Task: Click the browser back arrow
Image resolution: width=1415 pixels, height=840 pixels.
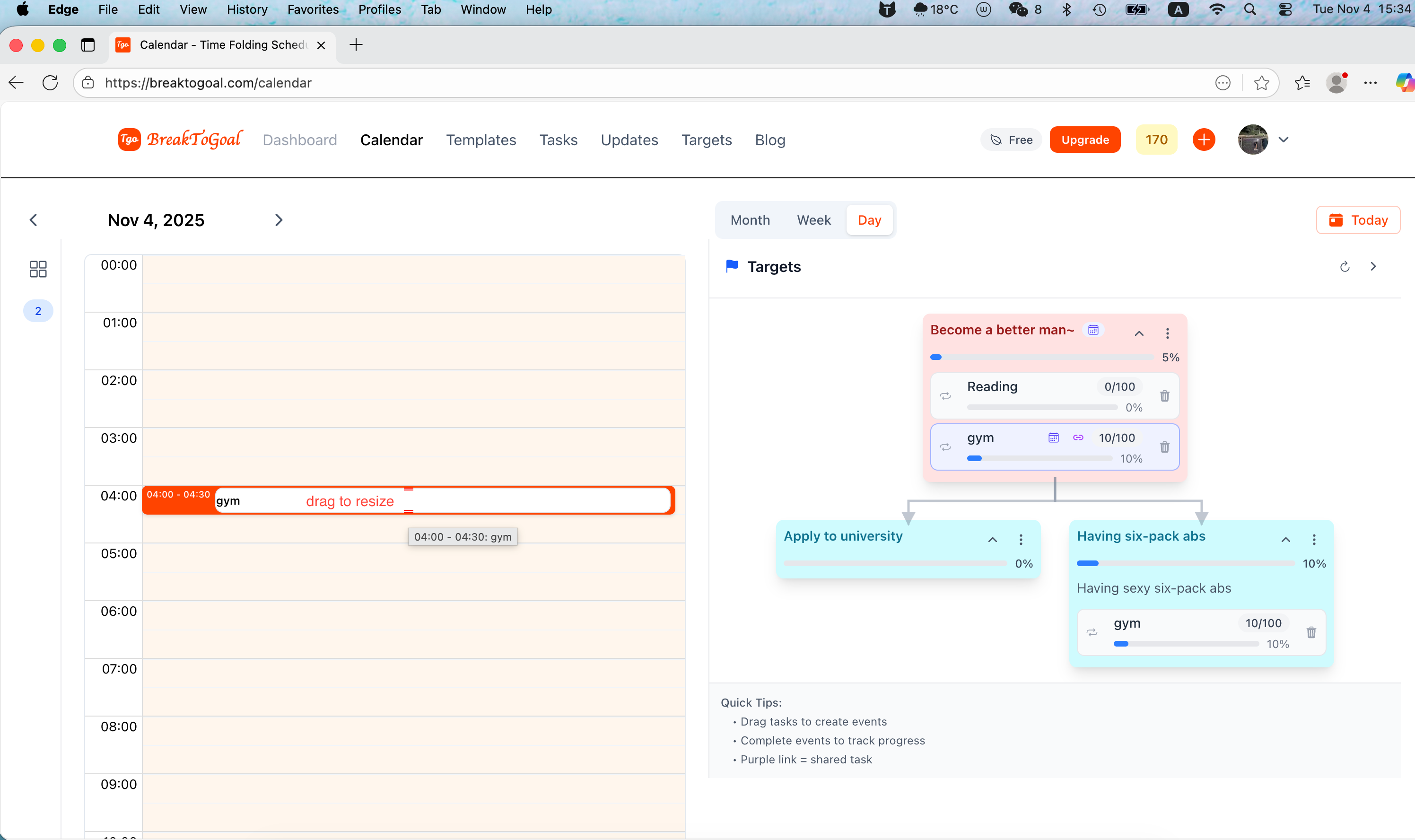Action: coord(16,83)
